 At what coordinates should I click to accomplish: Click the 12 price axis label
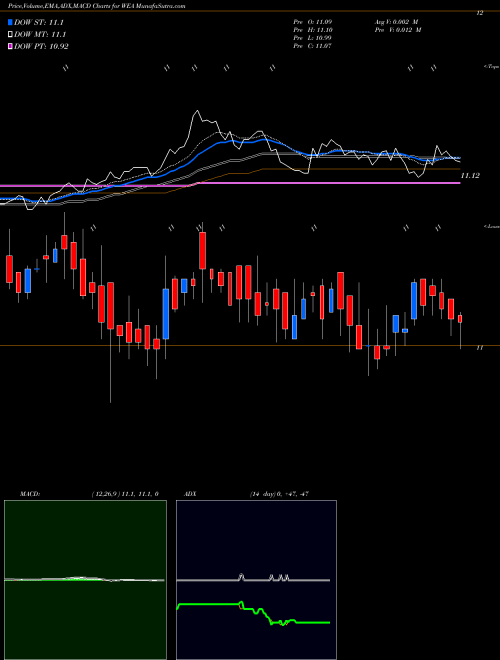[479, 13]
